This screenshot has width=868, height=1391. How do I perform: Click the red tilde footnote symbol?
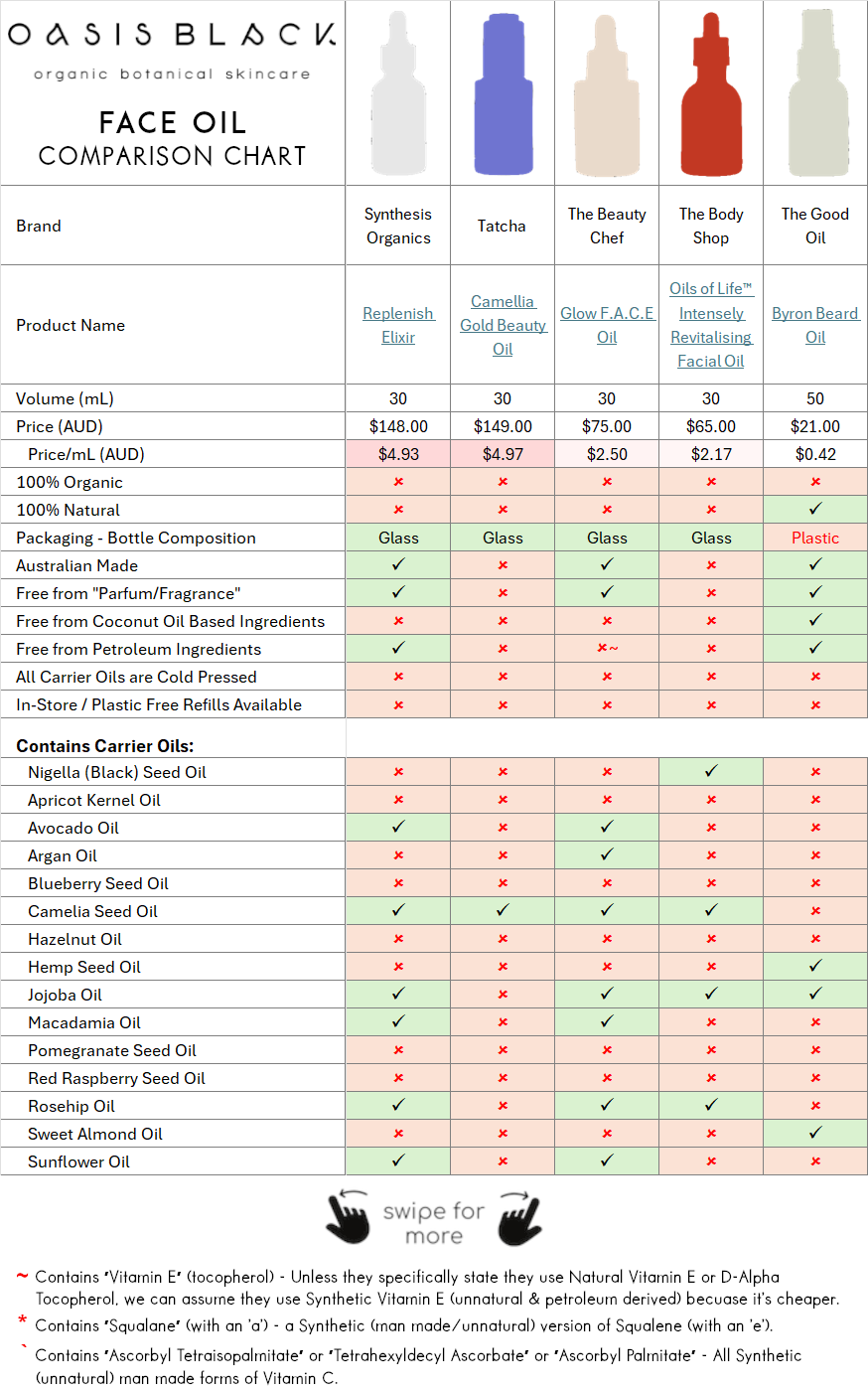pos(22,1276)
